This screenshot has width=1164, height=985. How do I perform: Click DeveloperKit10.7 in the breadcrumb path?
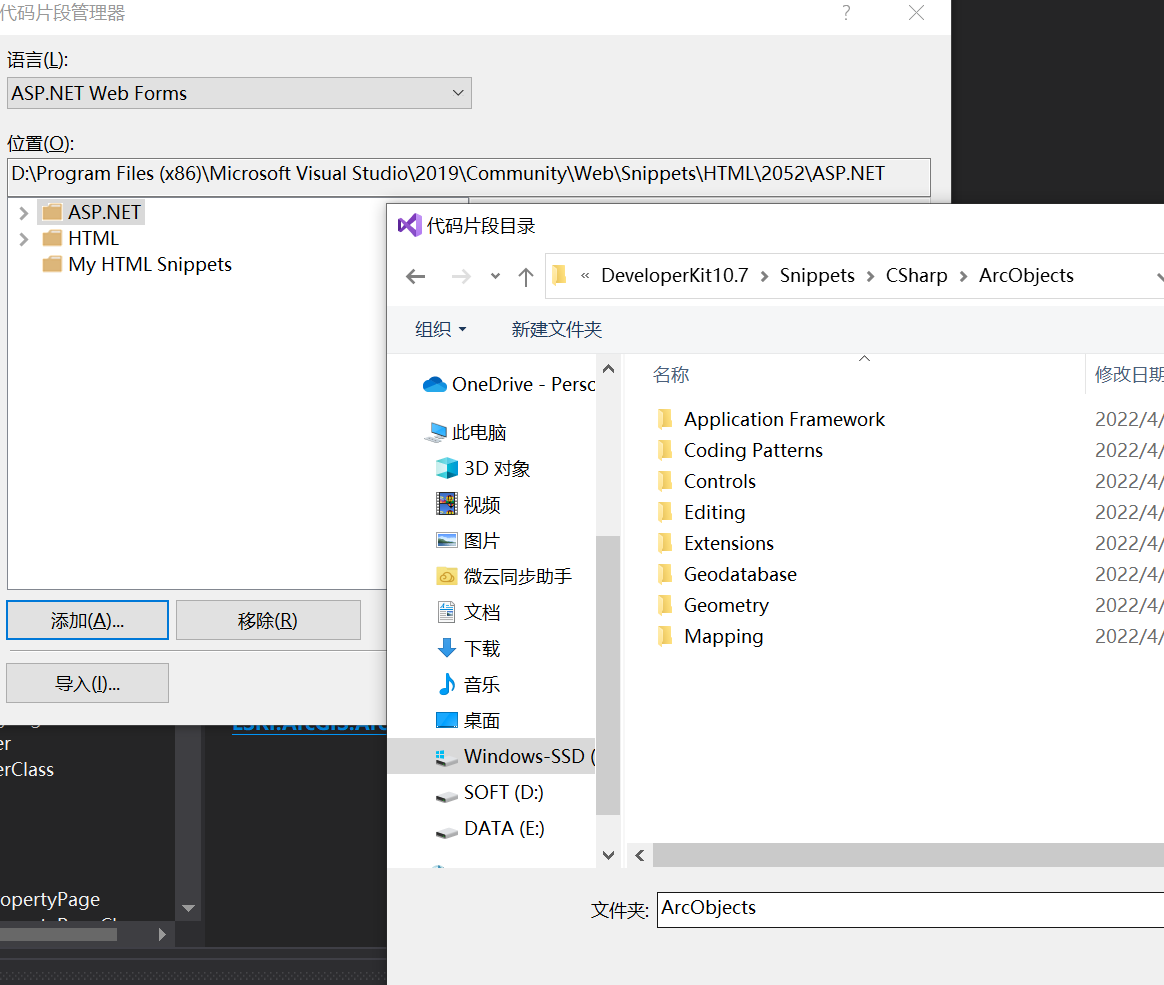click(x=675, y=276)
